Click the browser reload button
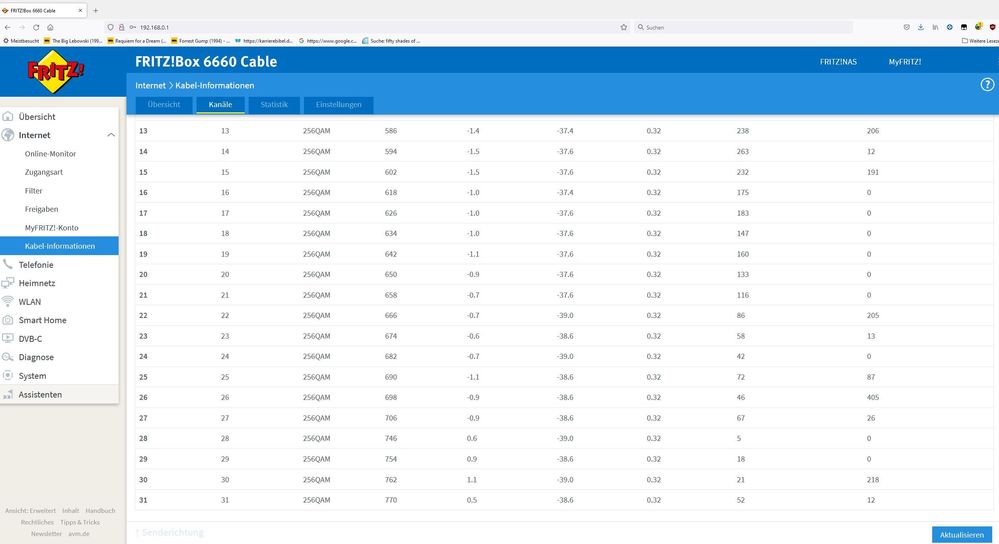The width and height of the screenshot is (999, 544). (x=37, y=27)
